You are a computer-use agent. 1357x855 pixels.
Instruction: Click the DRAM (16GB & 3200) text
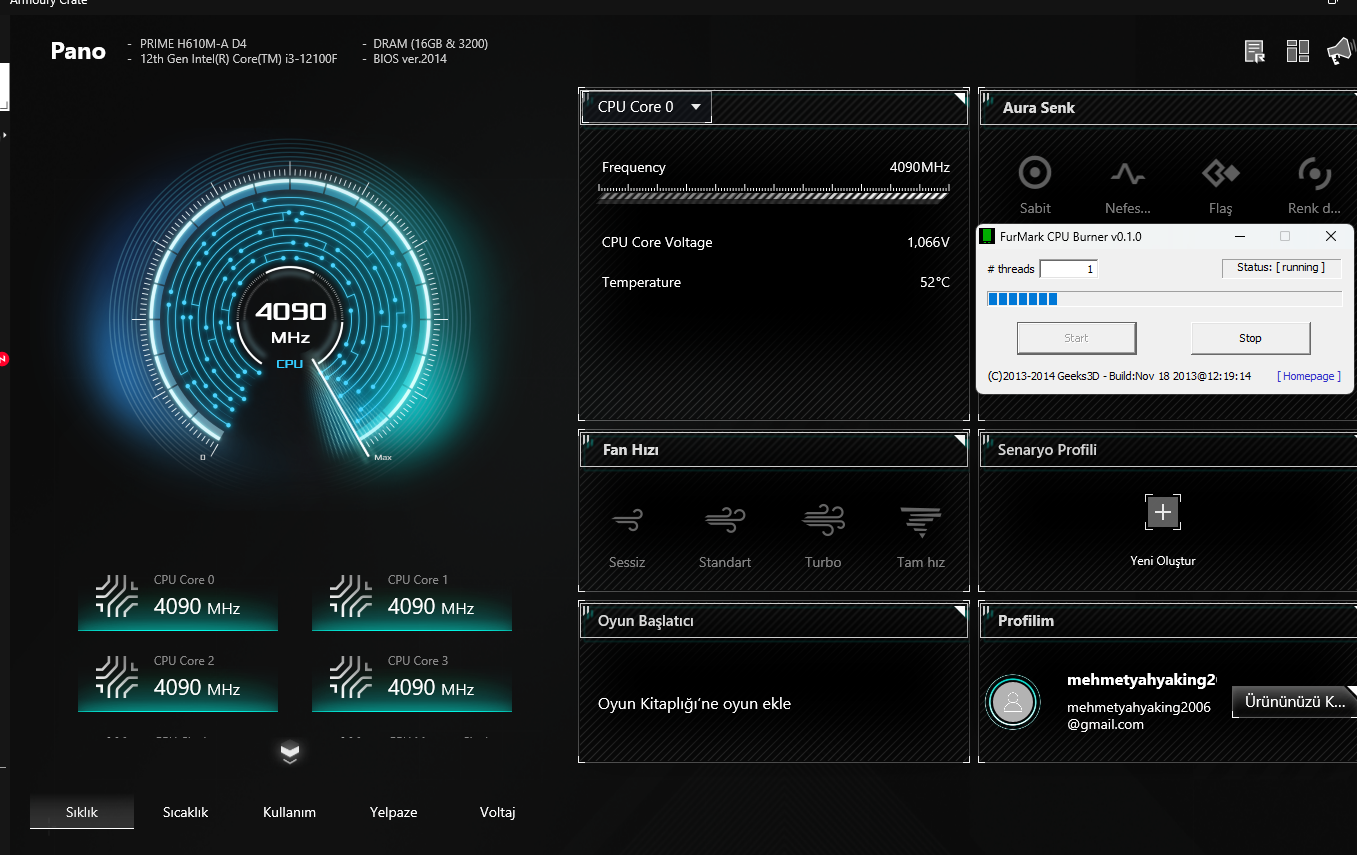click(x=431, y=44)
